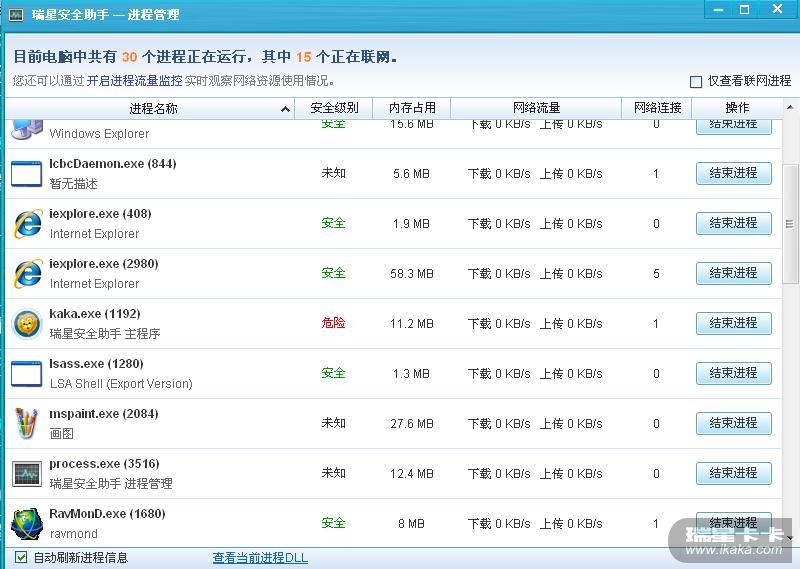Select RavMonD.exe (1680) process name
Image resolution: width=800 pixels, height=569 pixels.
(107, 513)
